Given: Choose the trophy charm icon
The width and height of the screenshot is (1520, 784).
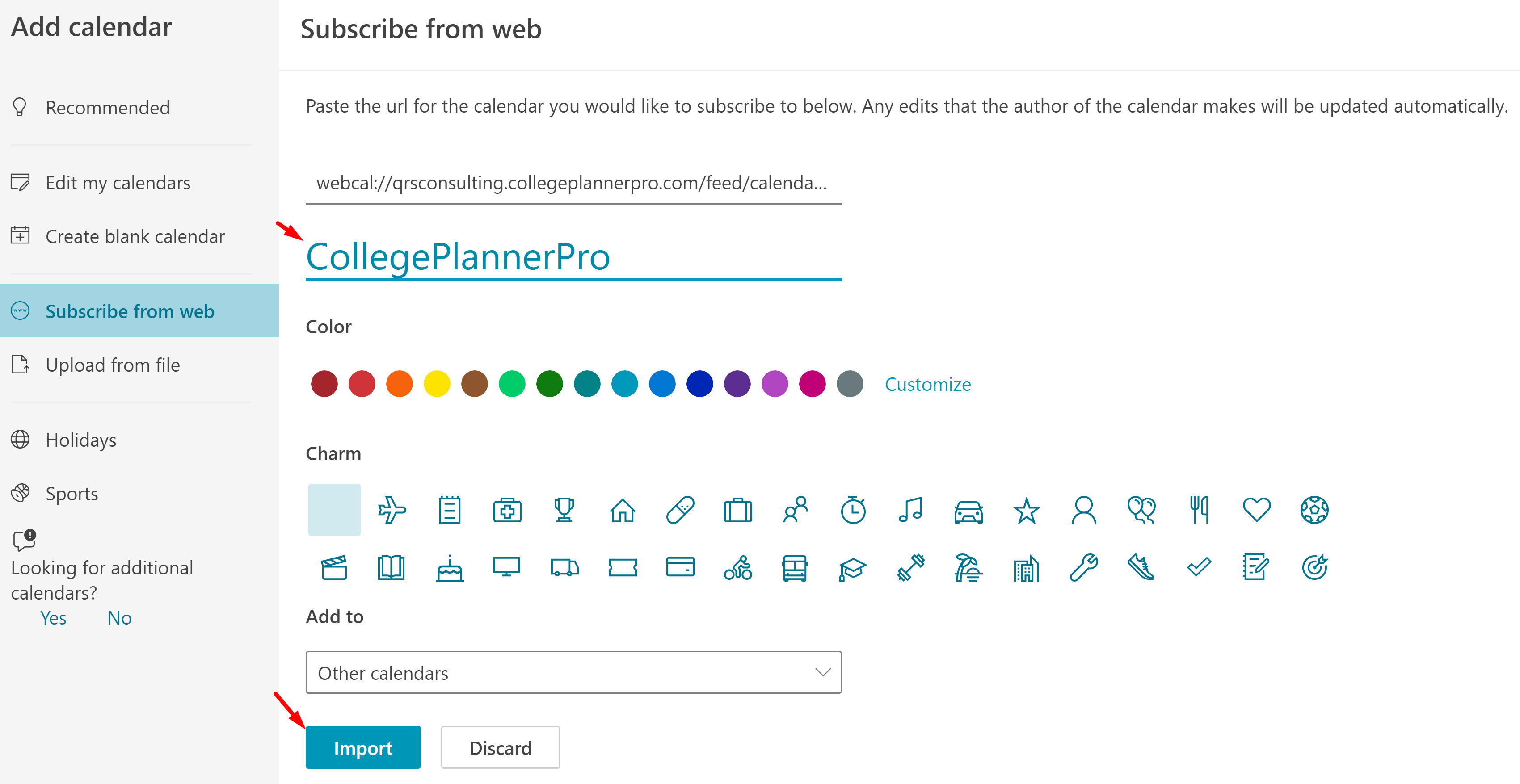Looking at the screenshot, I should (x=564, y=510).
